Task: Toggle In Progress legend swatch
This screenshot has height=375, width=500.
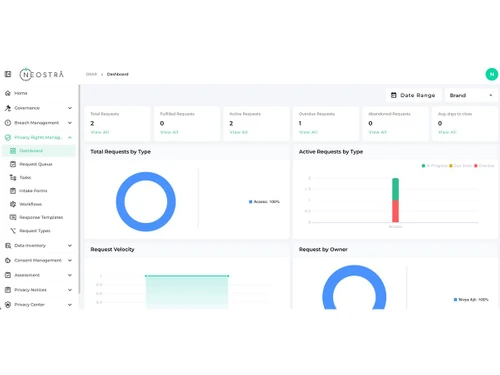Action: pos(423,166)
